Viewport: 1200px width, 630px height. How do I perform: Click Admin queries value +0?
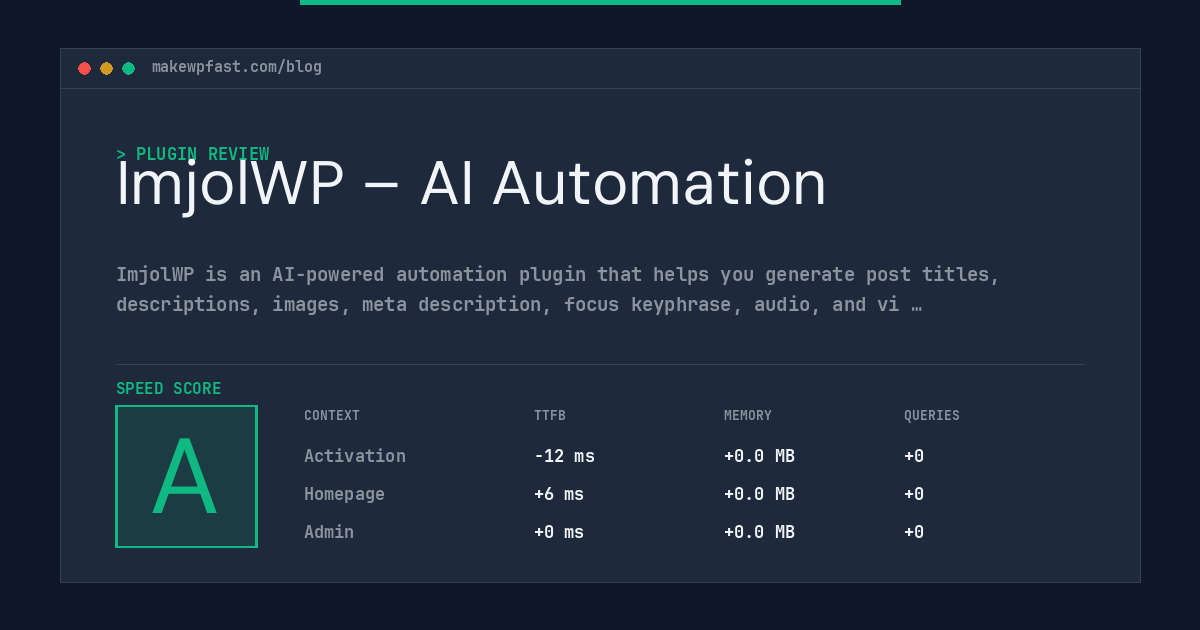pyautogui.click(x=914, y=532)
